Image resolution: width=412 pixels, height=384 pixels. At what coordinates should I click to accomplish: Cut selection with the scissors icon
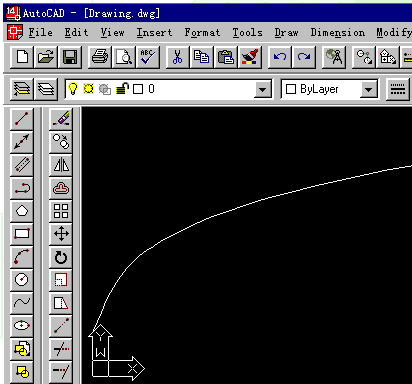177,57
